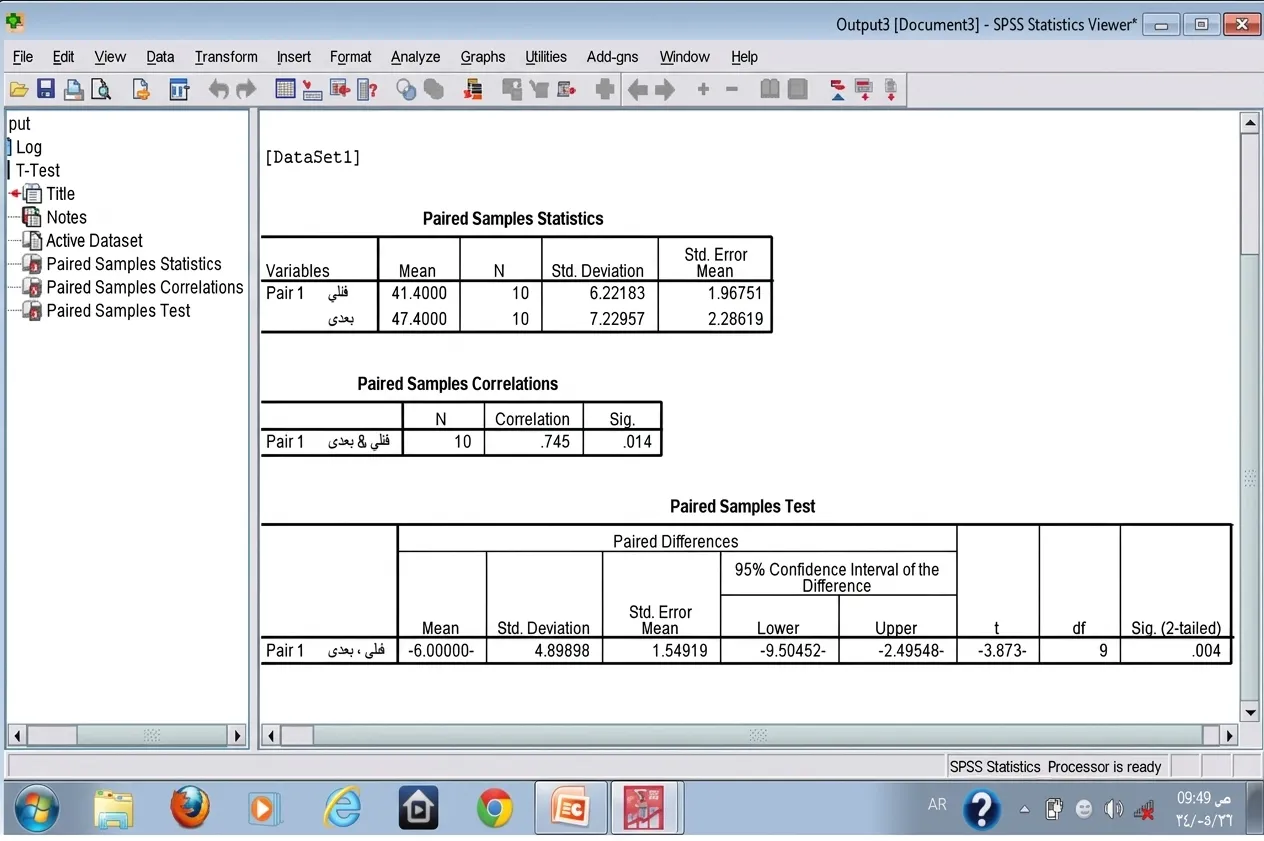Viewport: 1264px width, 841px height.
Task: Click the outline pane scroll left arrow
Action: 17,736
